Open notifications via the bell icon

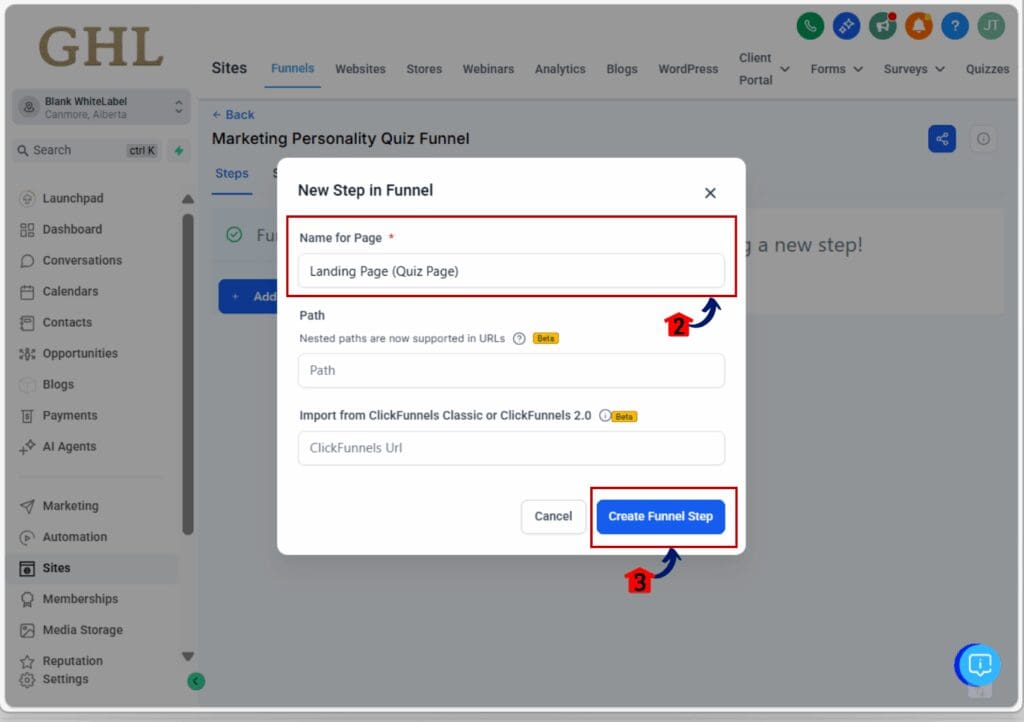tap(918, 26)
